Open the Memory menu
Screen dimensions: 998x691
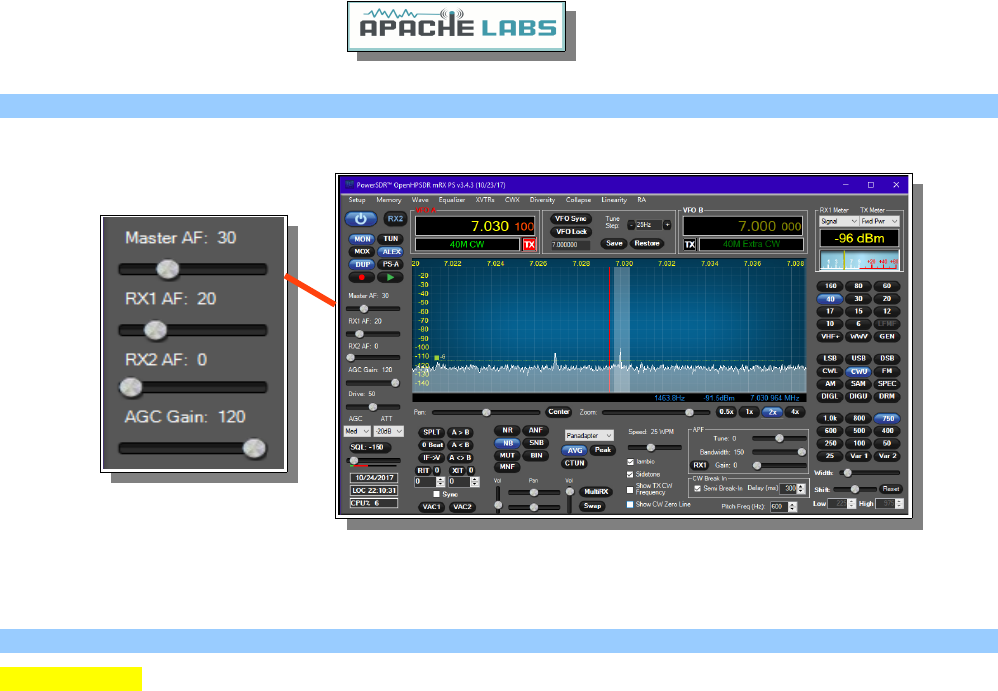pyautogui.click(x=389, y=200)
